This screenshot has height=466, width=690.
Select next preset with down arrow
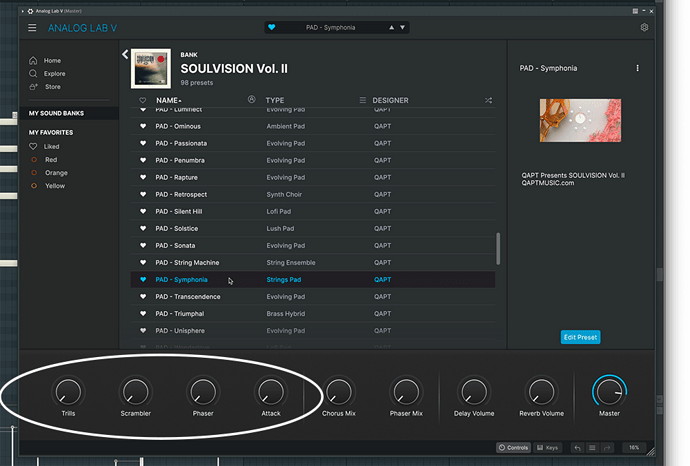pos(402,27)
